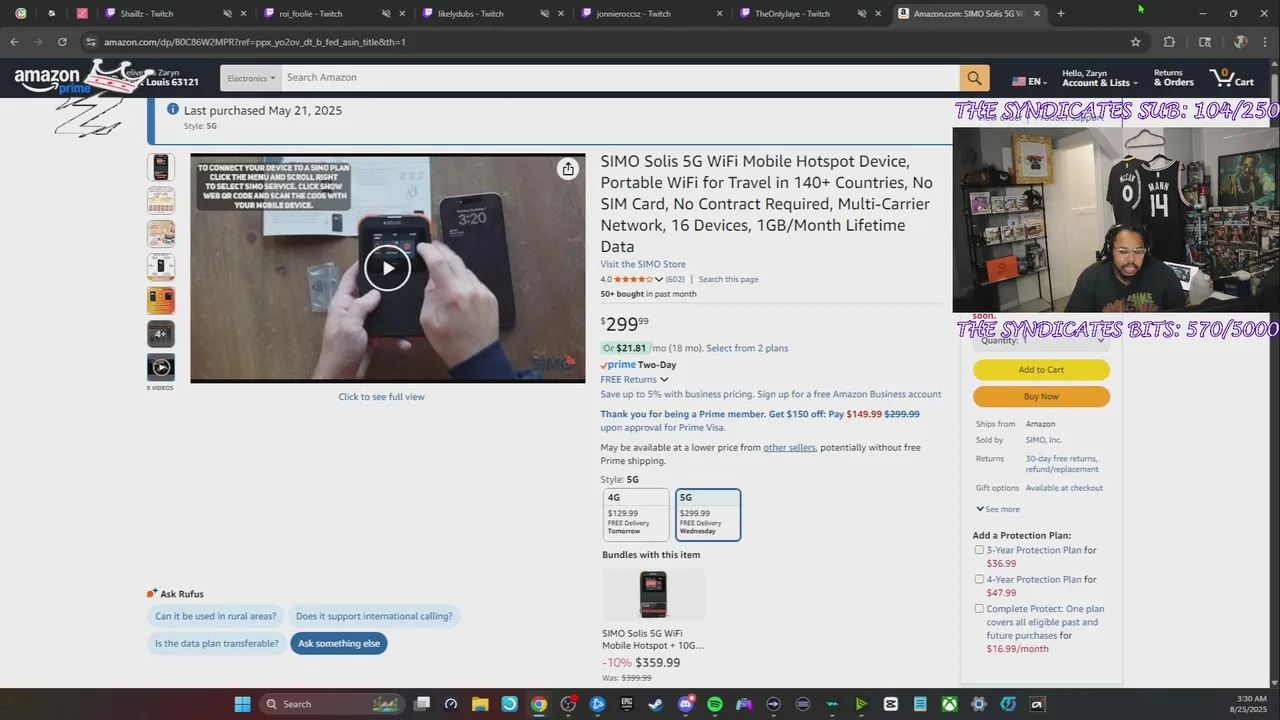Open Returns & Orders
This screenshot has height=720, width=1280.
1173,78
